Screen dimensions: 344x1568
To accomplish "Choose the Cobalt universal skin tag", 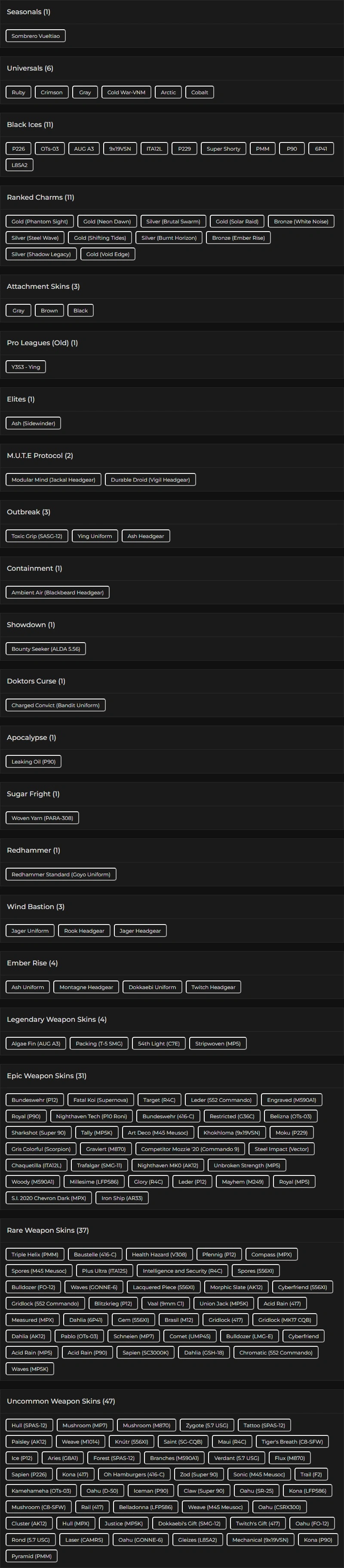I will (200, 93).
